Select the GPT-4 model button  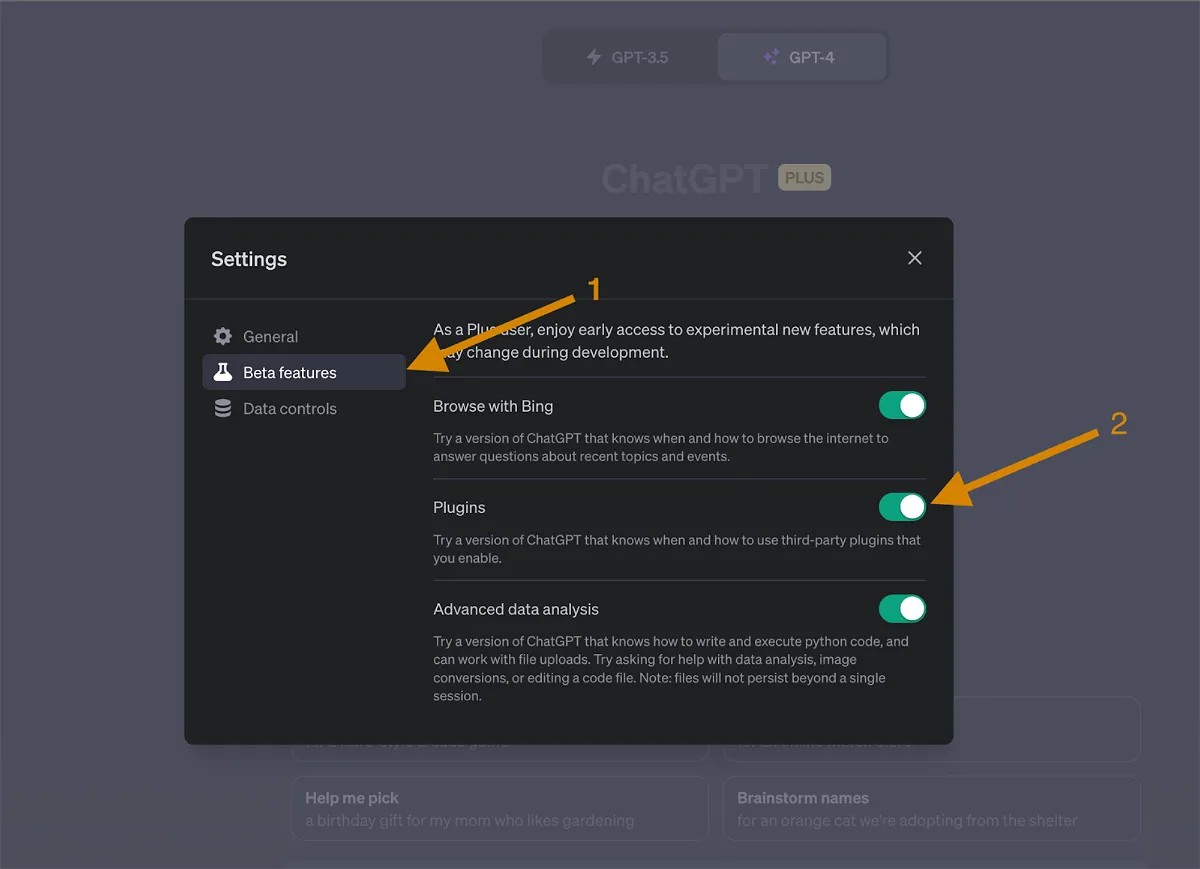click(801, 57)
